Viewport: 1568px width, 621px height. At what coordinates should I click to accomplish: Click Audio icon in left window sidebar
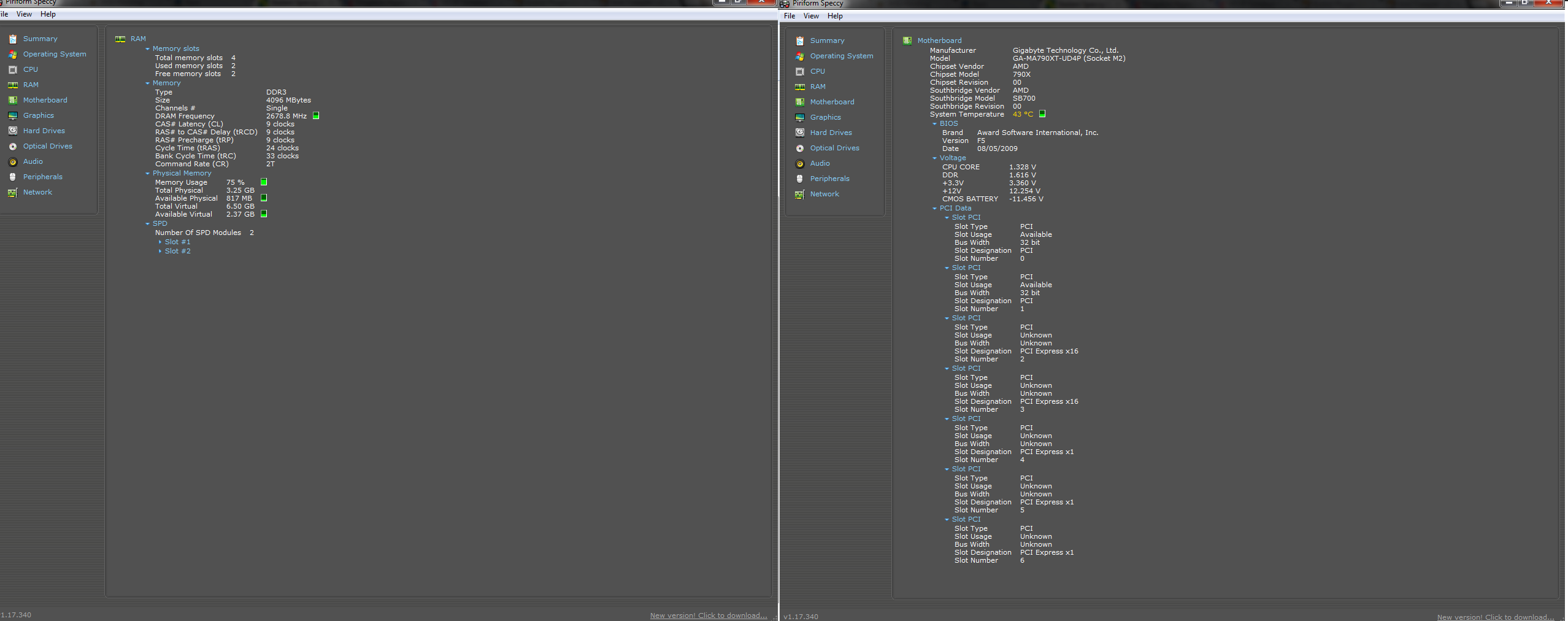pyautogui.click(x=13, y=161)
